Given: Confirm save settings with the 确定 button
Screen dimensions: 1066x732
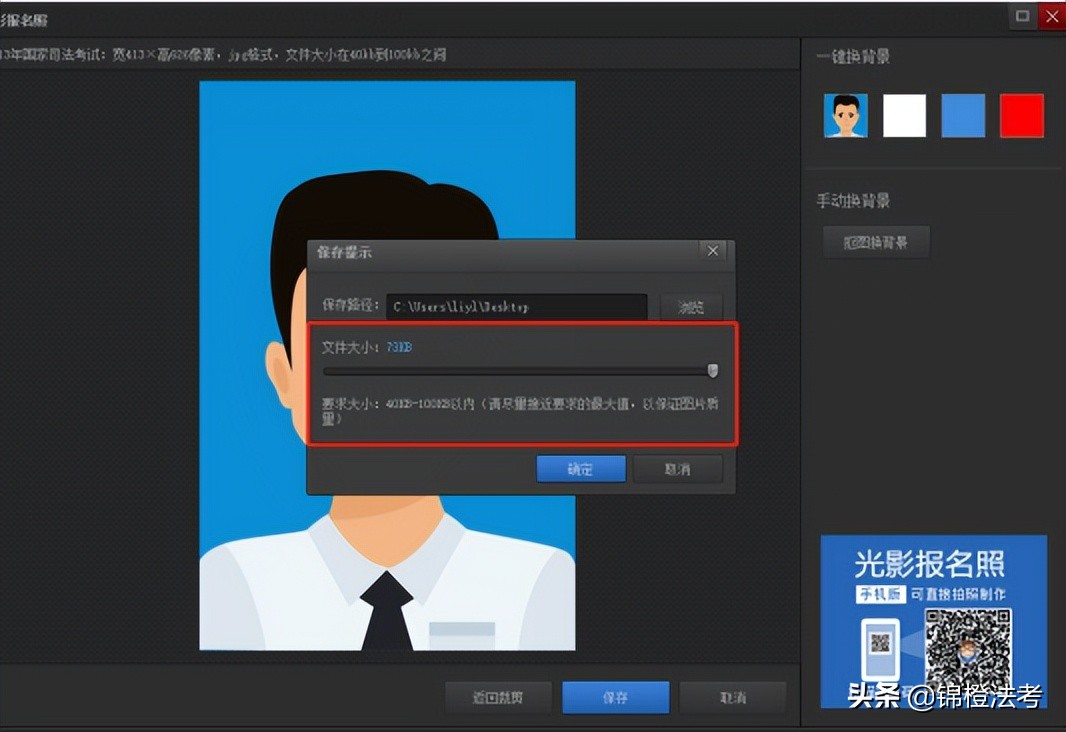Looking at the screenshot, I should pos(581,468).
